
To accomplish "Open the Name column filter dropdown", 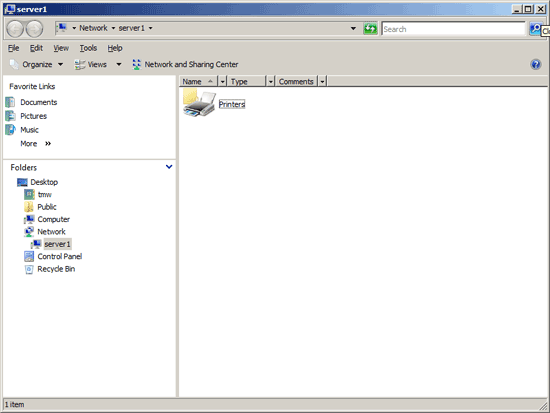I will [x=222, y=82].
